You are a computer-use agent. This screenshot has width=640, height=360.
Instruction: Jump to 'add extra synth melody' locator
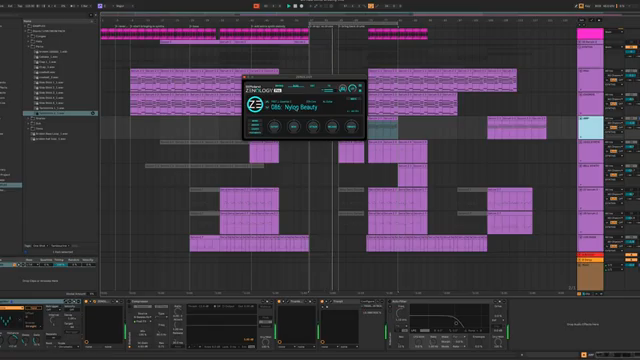[268, 26]
